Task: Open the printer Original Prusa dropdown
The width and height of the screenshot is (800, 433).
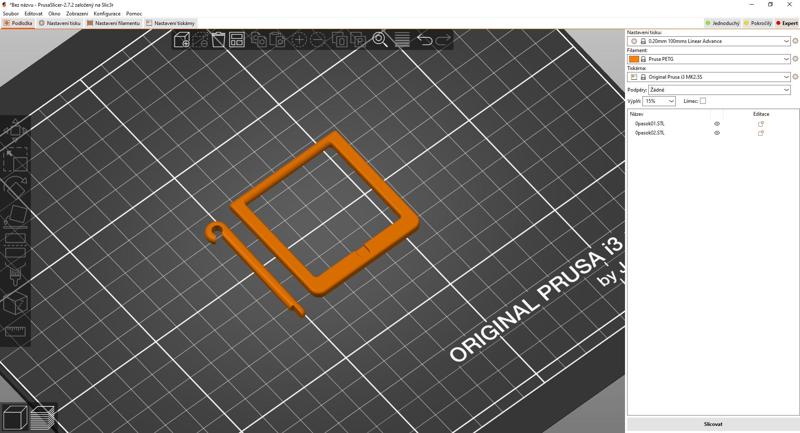Action: (x=709, y=77)
